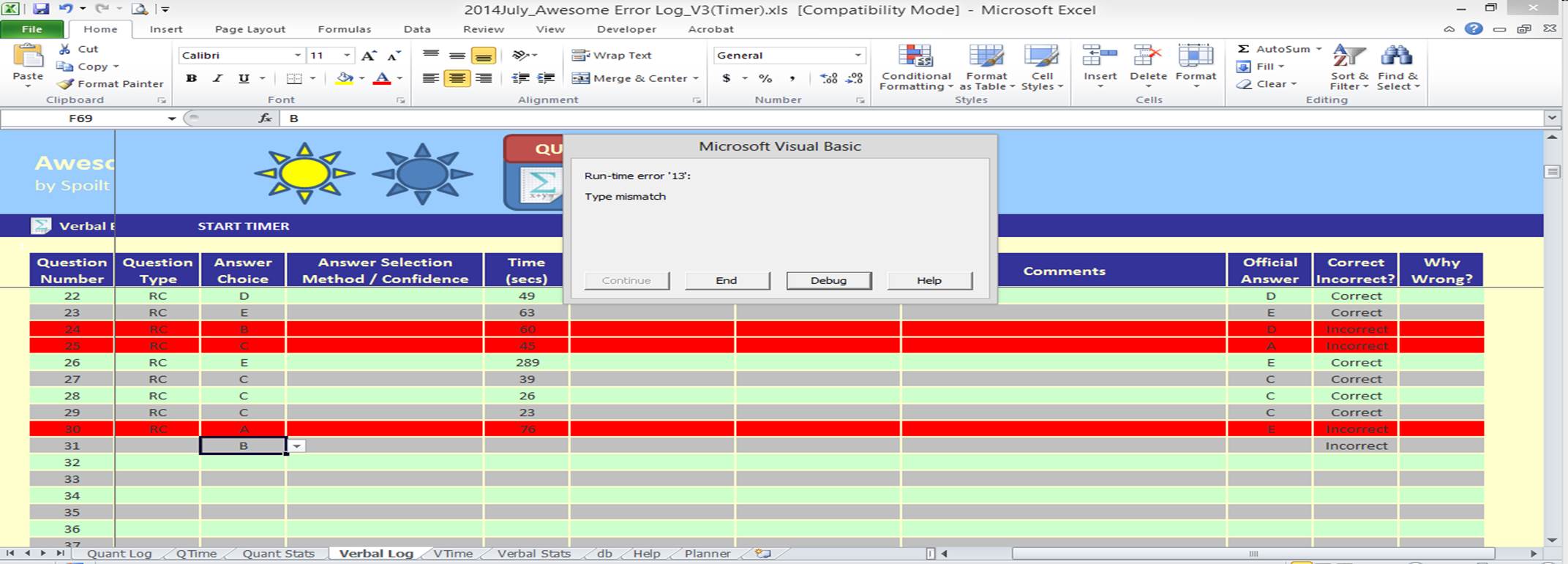Increase font size with Grow Font icon
1568x564 pixels.
(x=370, y=56)
